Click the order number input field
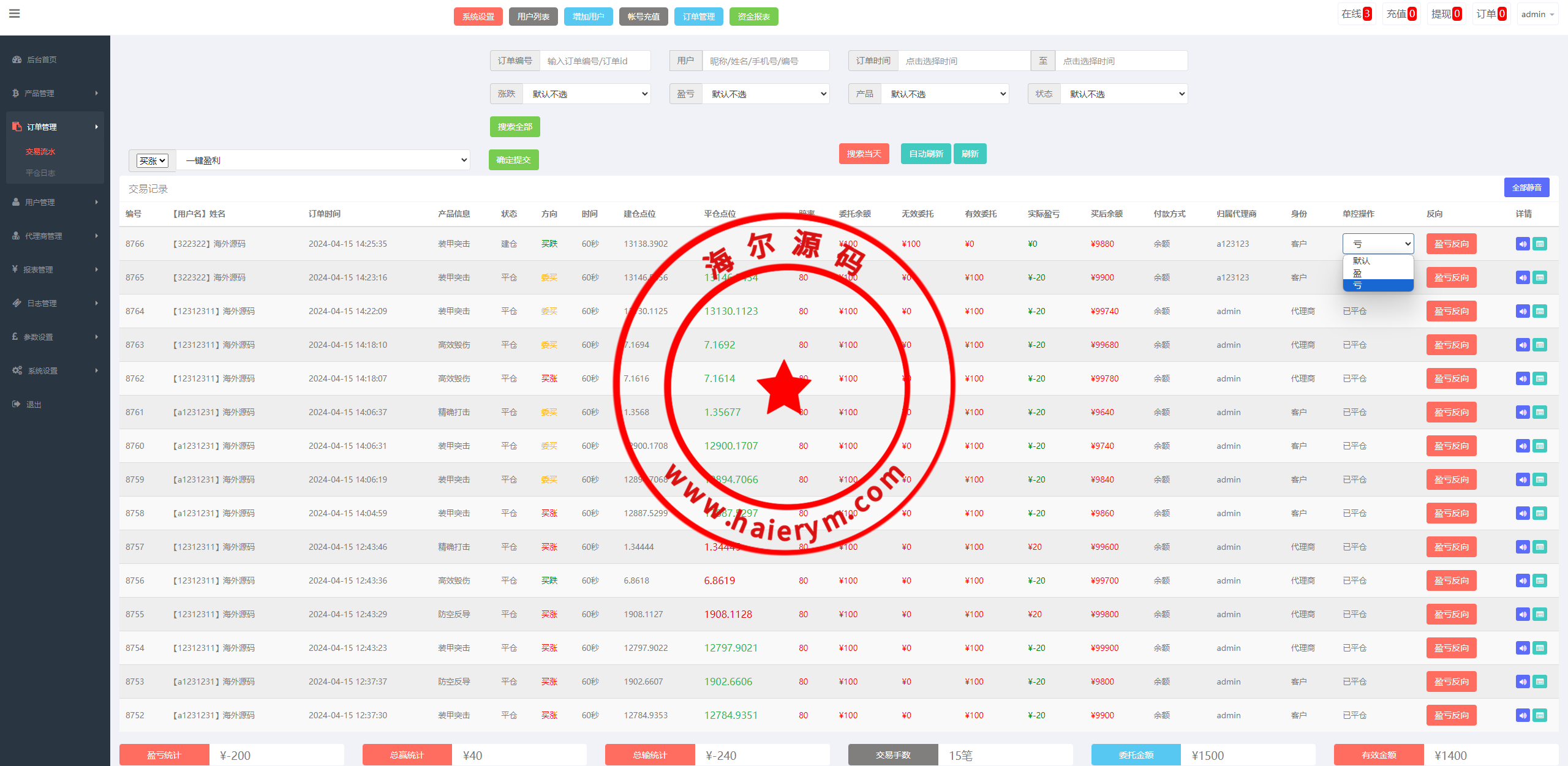Viewport: 1568px width, 766px height. click(595, 61)
